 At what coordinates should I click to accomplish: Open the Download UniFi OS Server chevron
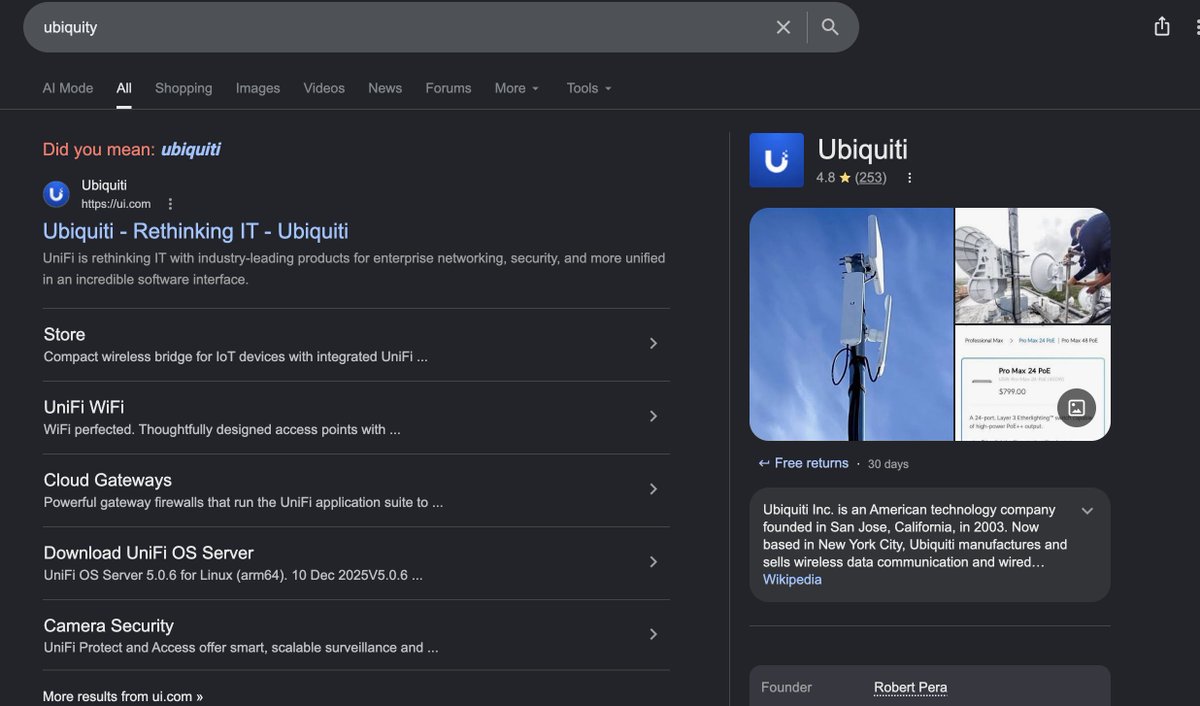coord(653,562)
